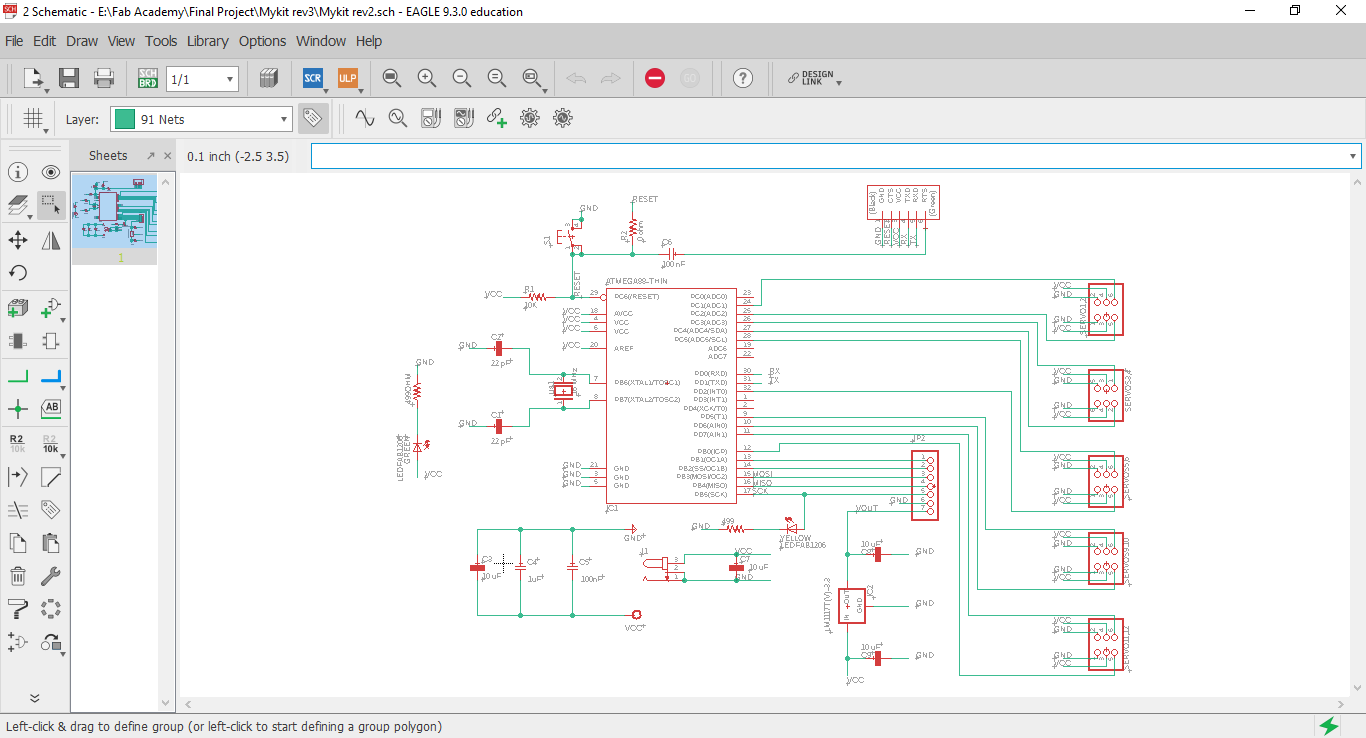
Task: Click the Design Link button
Action: (x=810, y=78)
